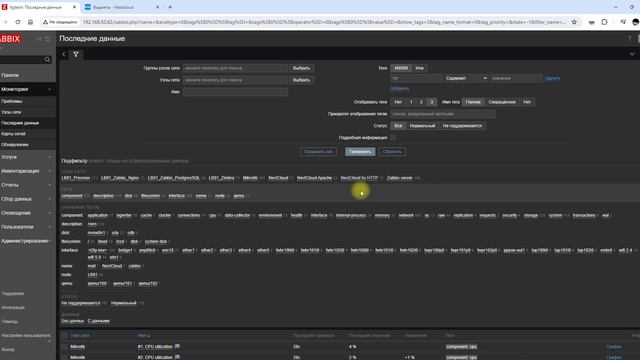Screen dimensions: 640x360
Task: Click the previous filter tab arrow
Action: pyautogui.click(x=64, y=54)
